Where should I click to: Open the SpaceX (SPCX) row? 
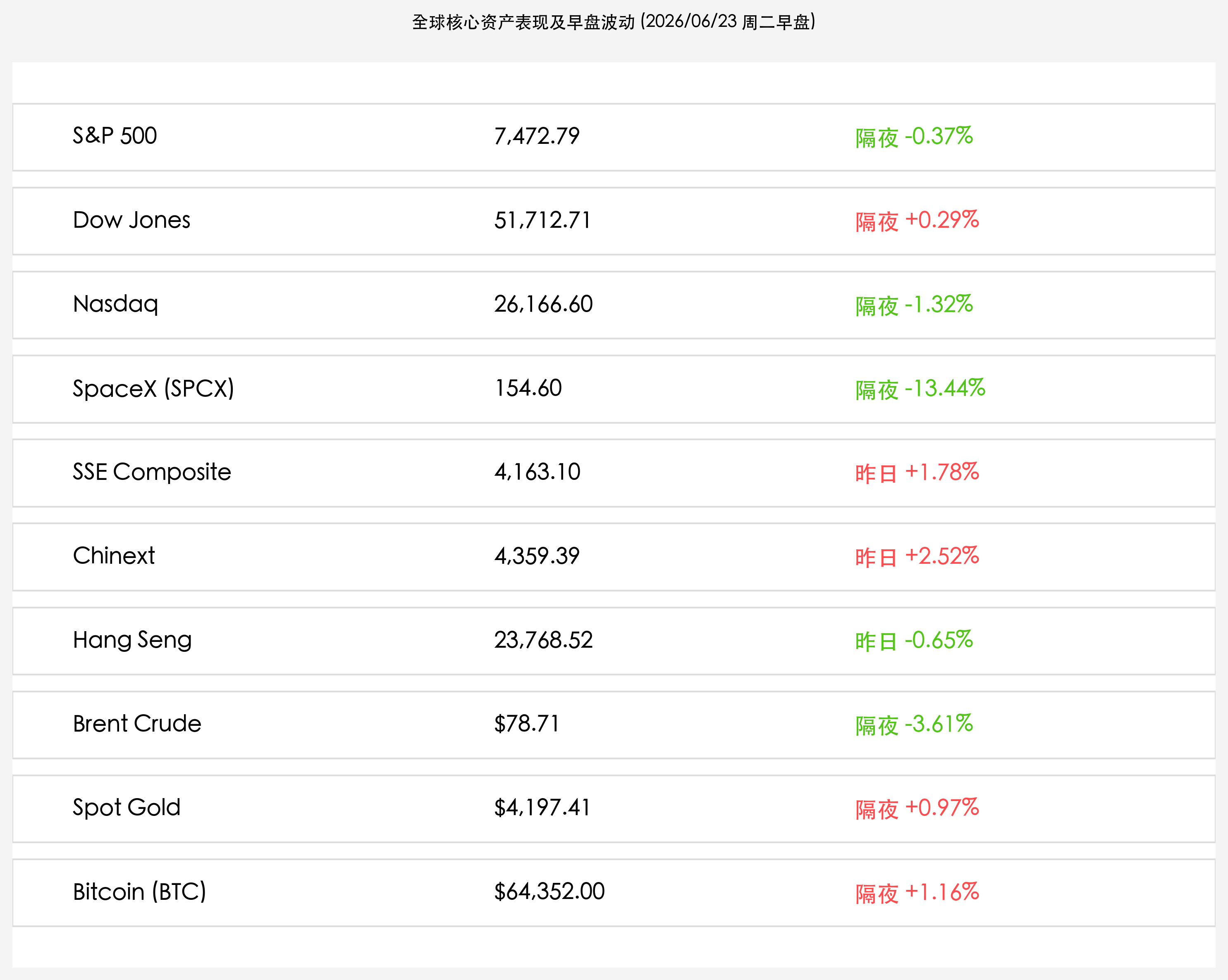coord(614,389)
